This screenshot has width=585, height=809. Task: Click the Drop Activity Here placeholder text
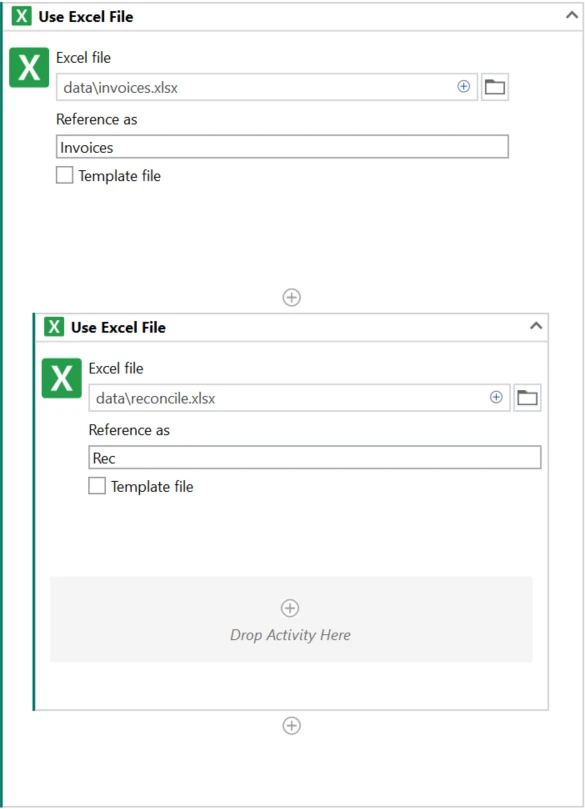(x=290, y=635)
